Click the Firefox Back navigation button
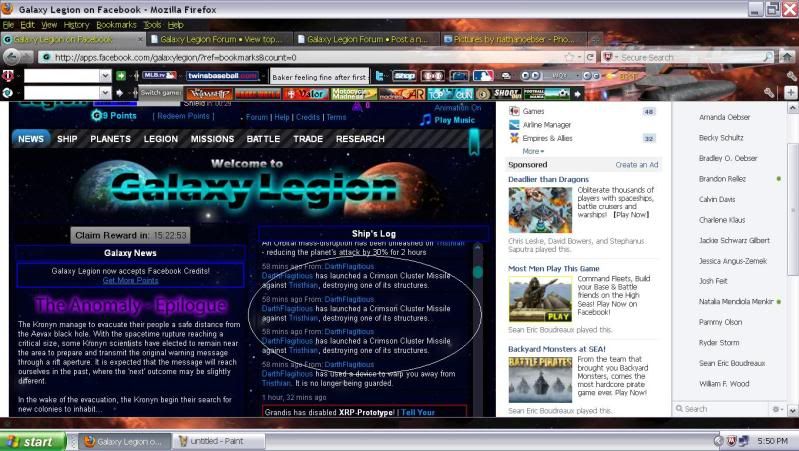Image resolution: width=799 pixels, height=451 pixels. click(12, 57)
